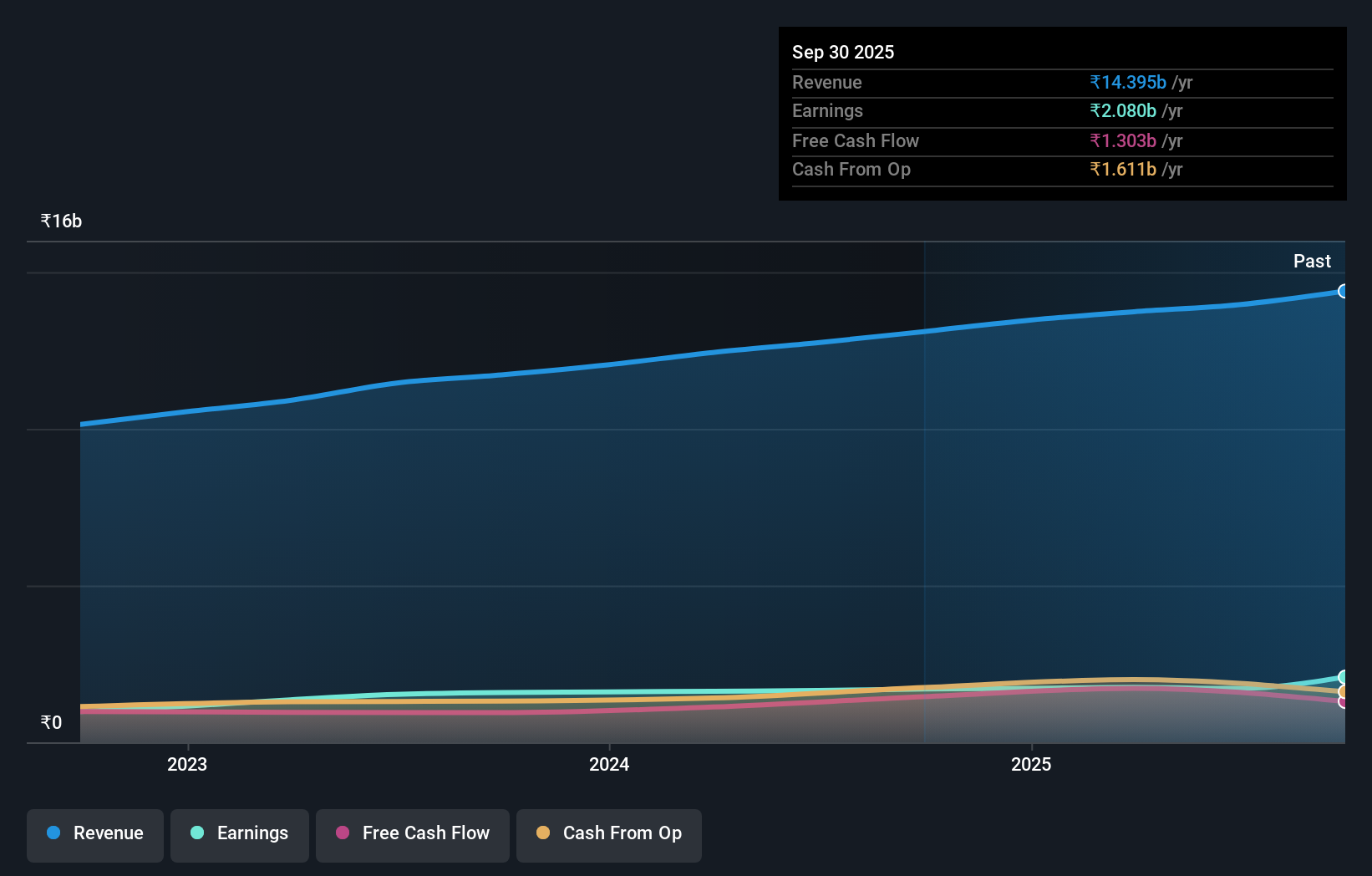Click the blue Revenue trend line
1372x876 pixels.
668,358
